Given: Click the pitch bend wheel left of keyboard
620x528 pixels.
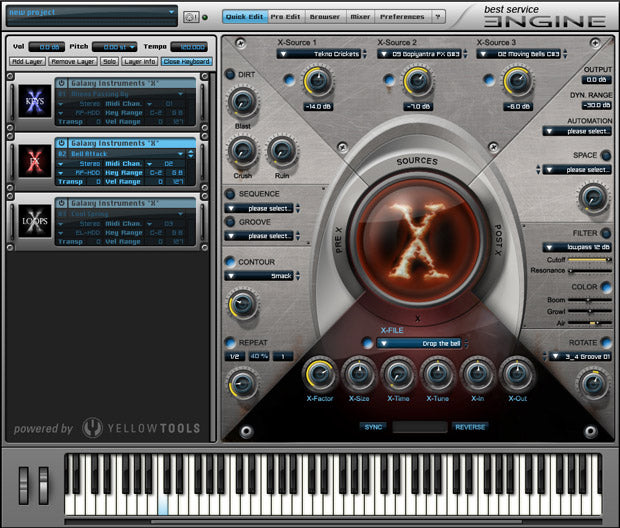Looking at the screenshot, I should (24, 485).
